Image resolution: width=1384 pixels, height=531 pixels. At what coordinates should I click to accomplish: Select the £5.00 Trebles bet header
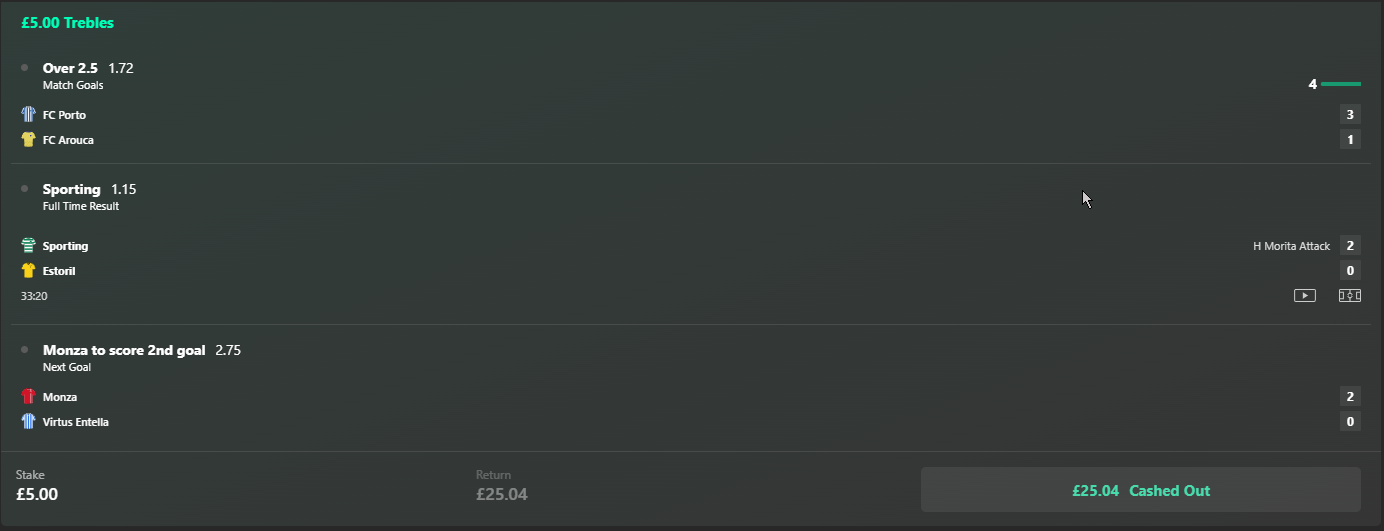(67, 22)
